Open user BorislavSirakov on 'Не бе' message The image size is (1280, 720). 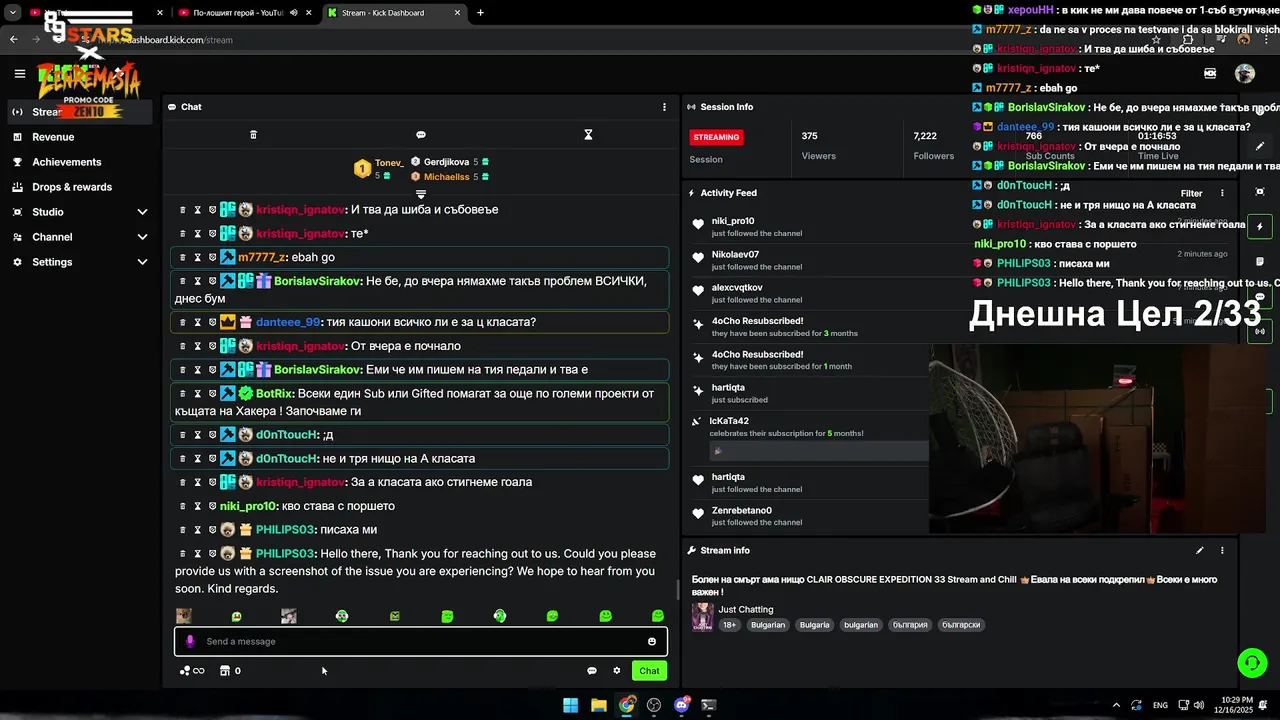click(317, 281)
